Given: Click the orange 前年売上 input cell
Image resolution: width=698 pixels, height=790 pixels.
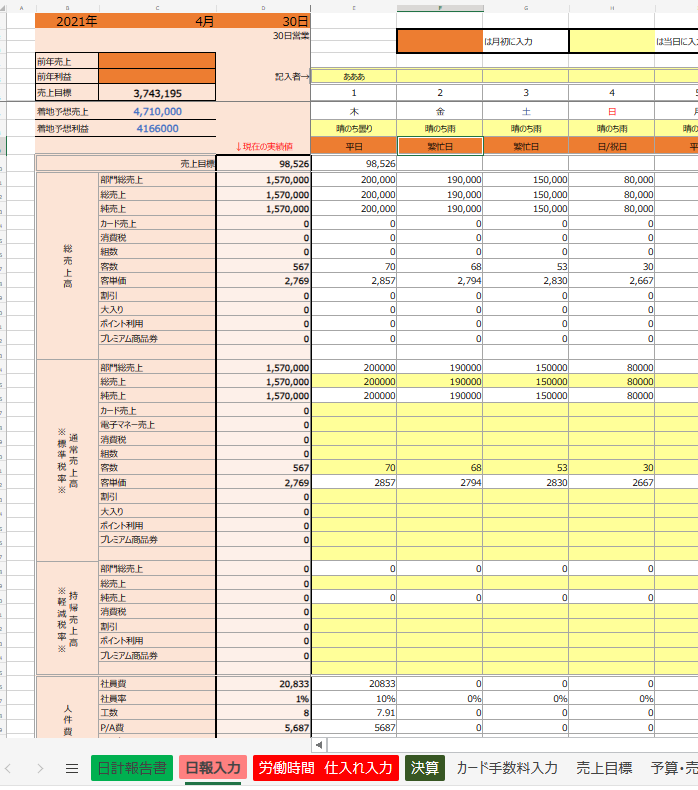Looking at the screenshot, I should tap(157, 60).
